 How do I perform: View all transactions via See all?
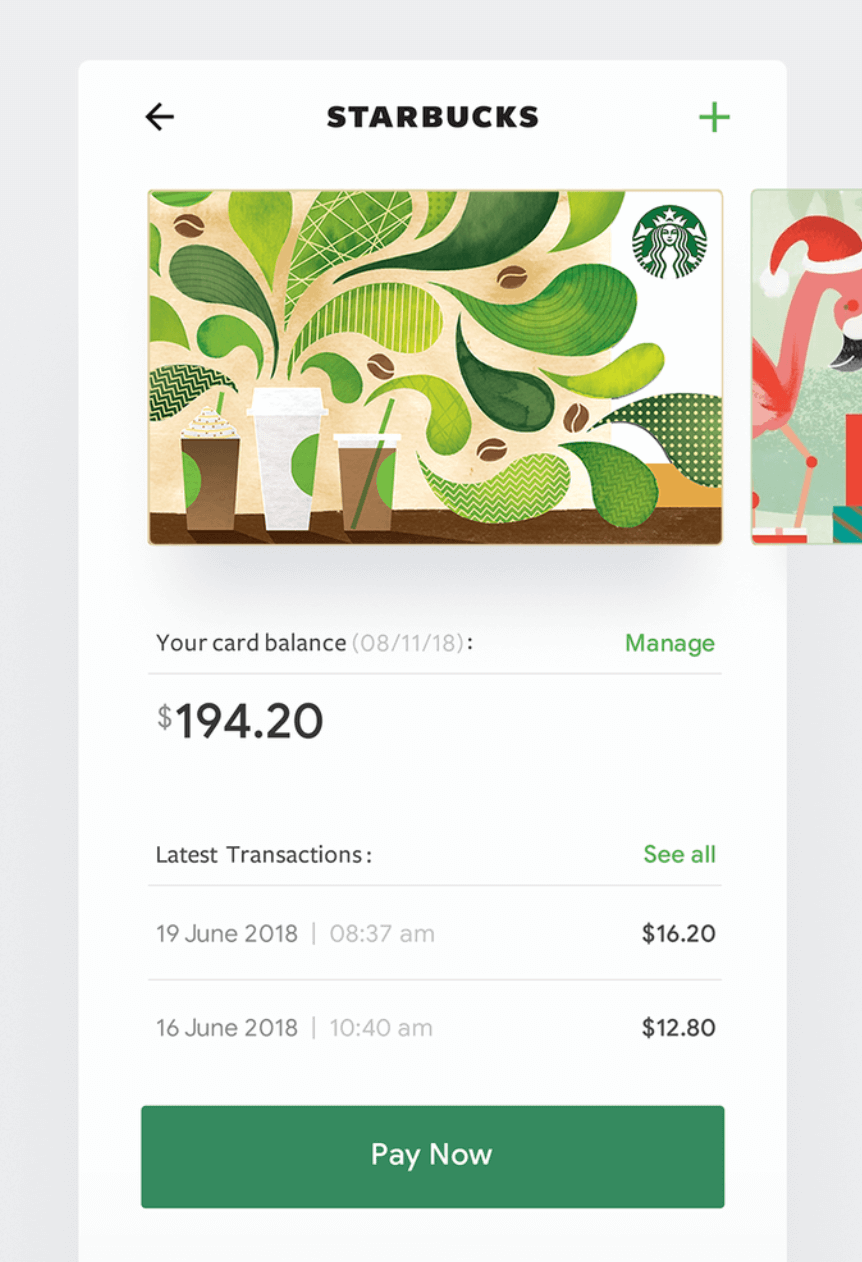coord(679,854)
